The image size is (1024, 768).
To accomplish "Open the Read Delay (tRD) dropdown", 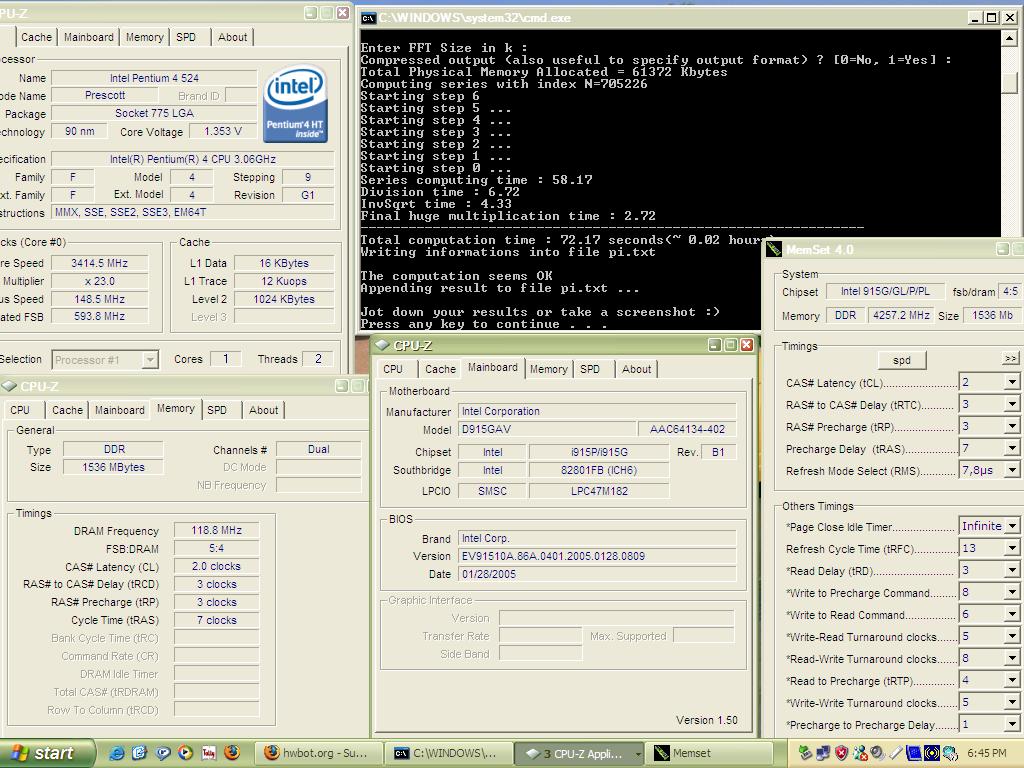I will point(1012,570).
